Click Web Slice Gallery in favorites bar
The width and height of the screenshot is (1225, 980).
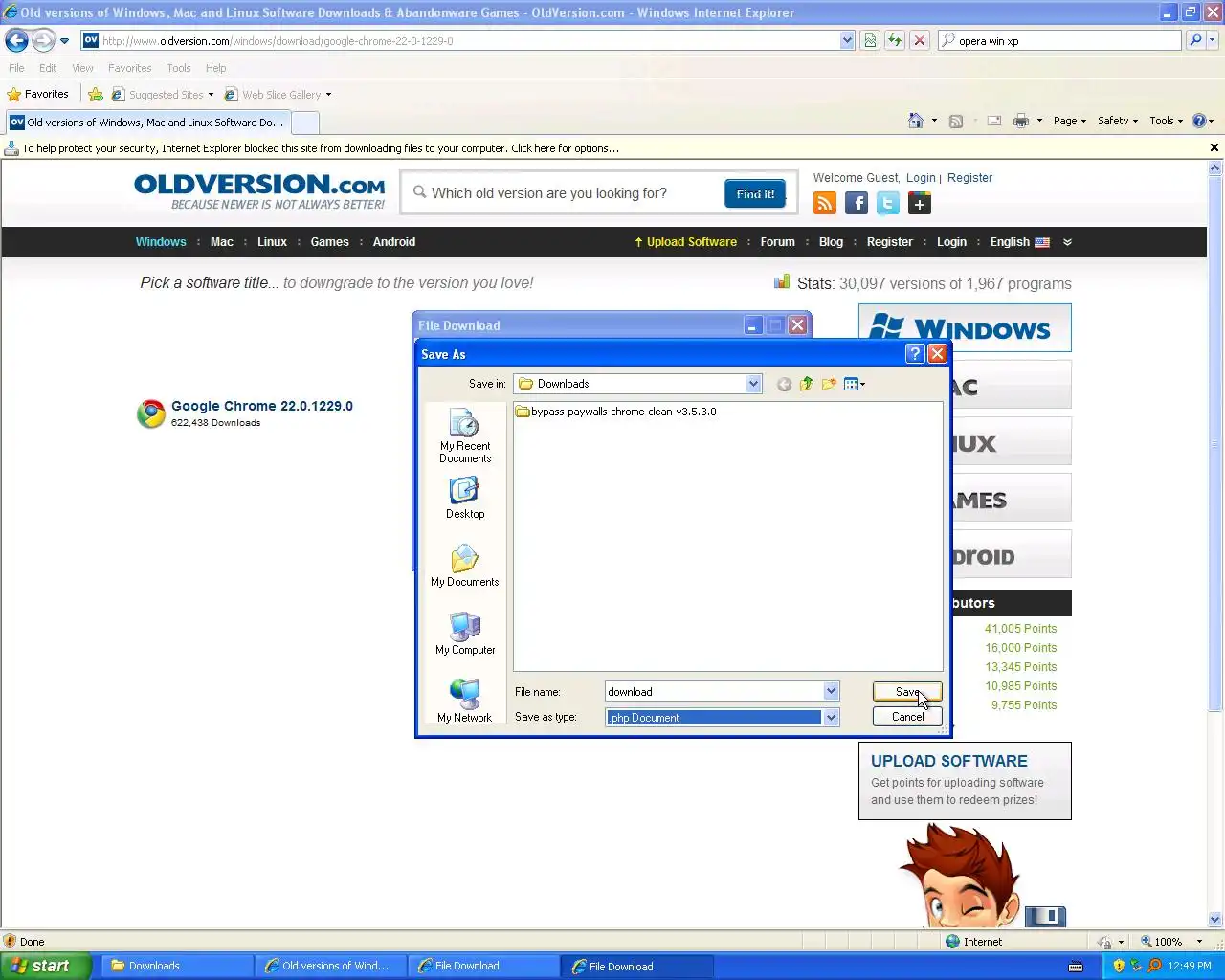coord(278,95)
